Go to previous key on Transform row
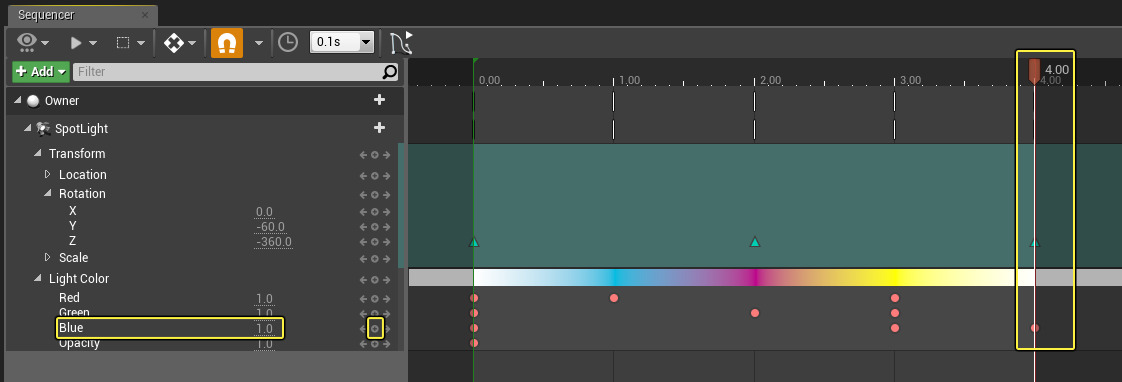 pyautogui.click(x=364, y=155)
